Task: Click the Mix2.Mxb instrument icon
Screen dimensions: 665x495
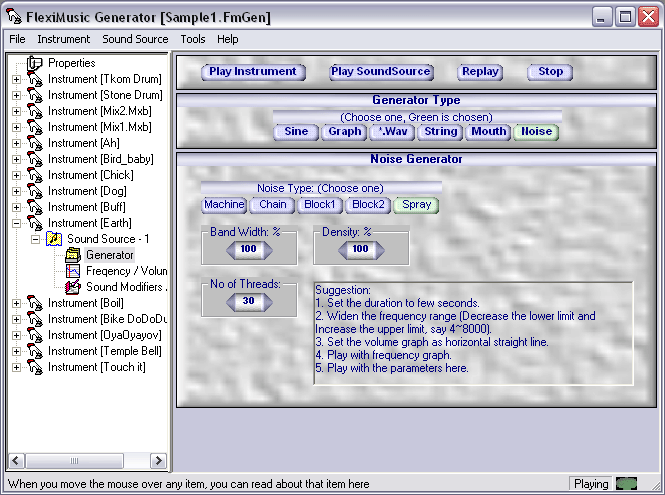Action: point(35,111)
